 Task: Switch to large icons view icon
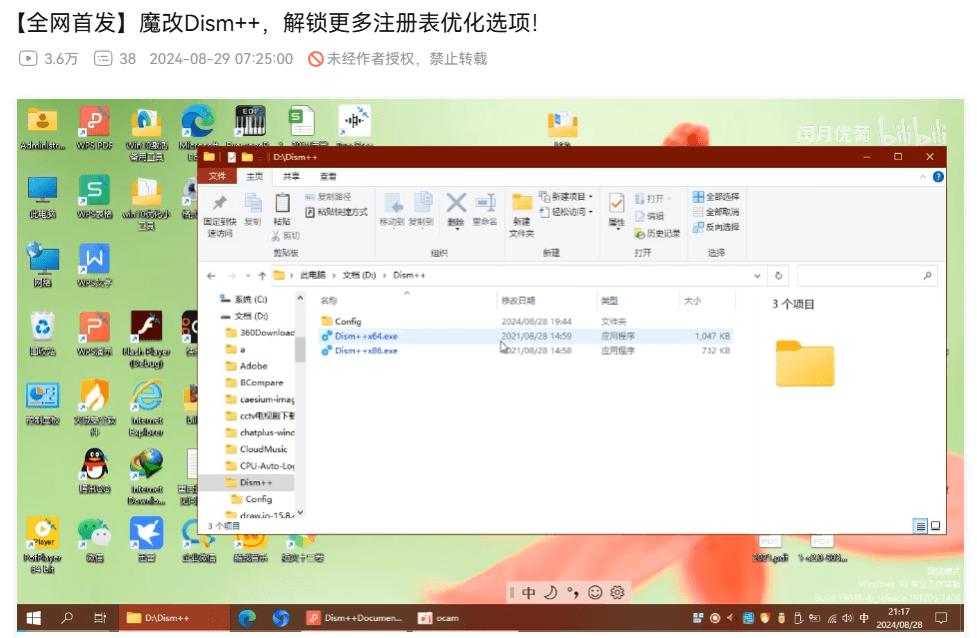pyautogui.click(x=935, y=526)
